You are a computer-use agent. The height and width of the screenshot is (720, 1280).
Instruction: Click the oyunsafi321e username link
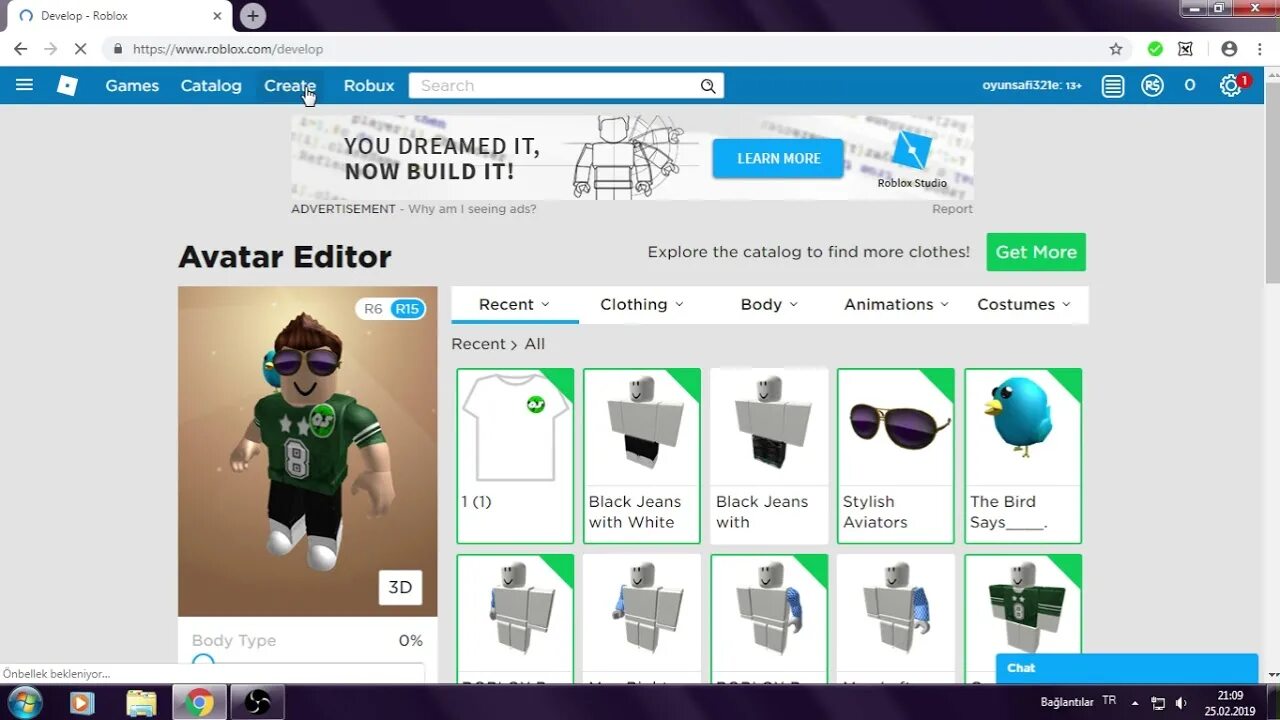click(x=1021, y=86)
